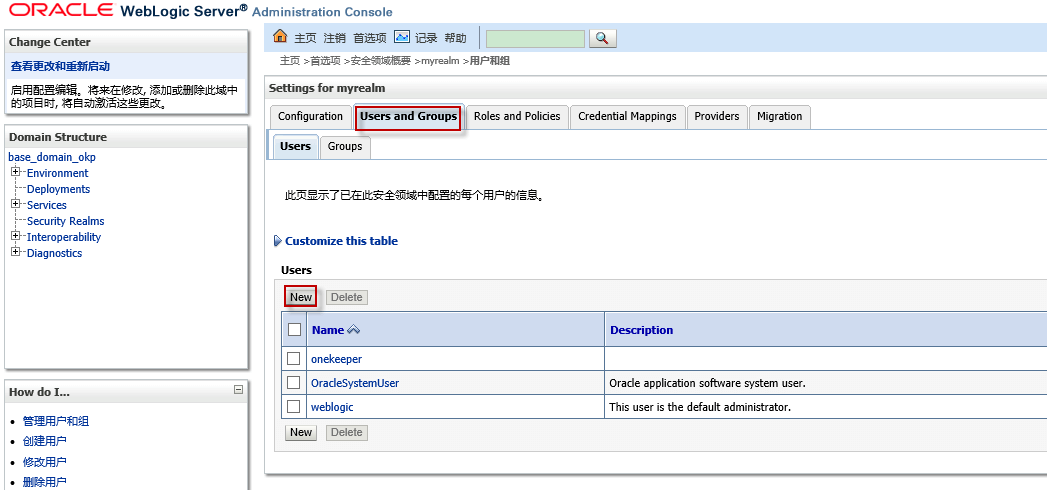Click Delete button below users table
1047x490 pixels.
click(347, 432)
